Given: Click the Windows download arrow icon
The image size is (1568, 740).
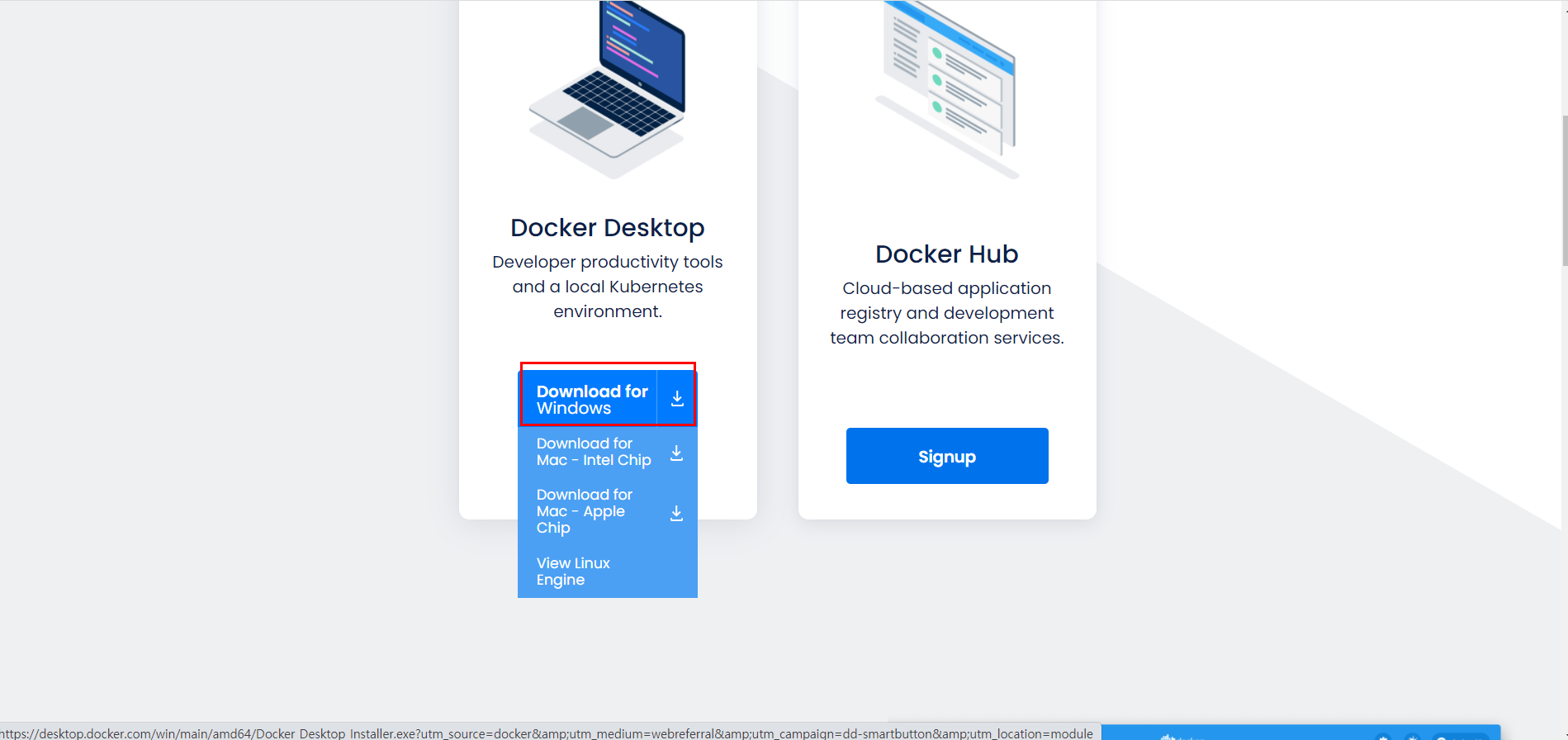Looking at the screenshot, I should (677, 399).
